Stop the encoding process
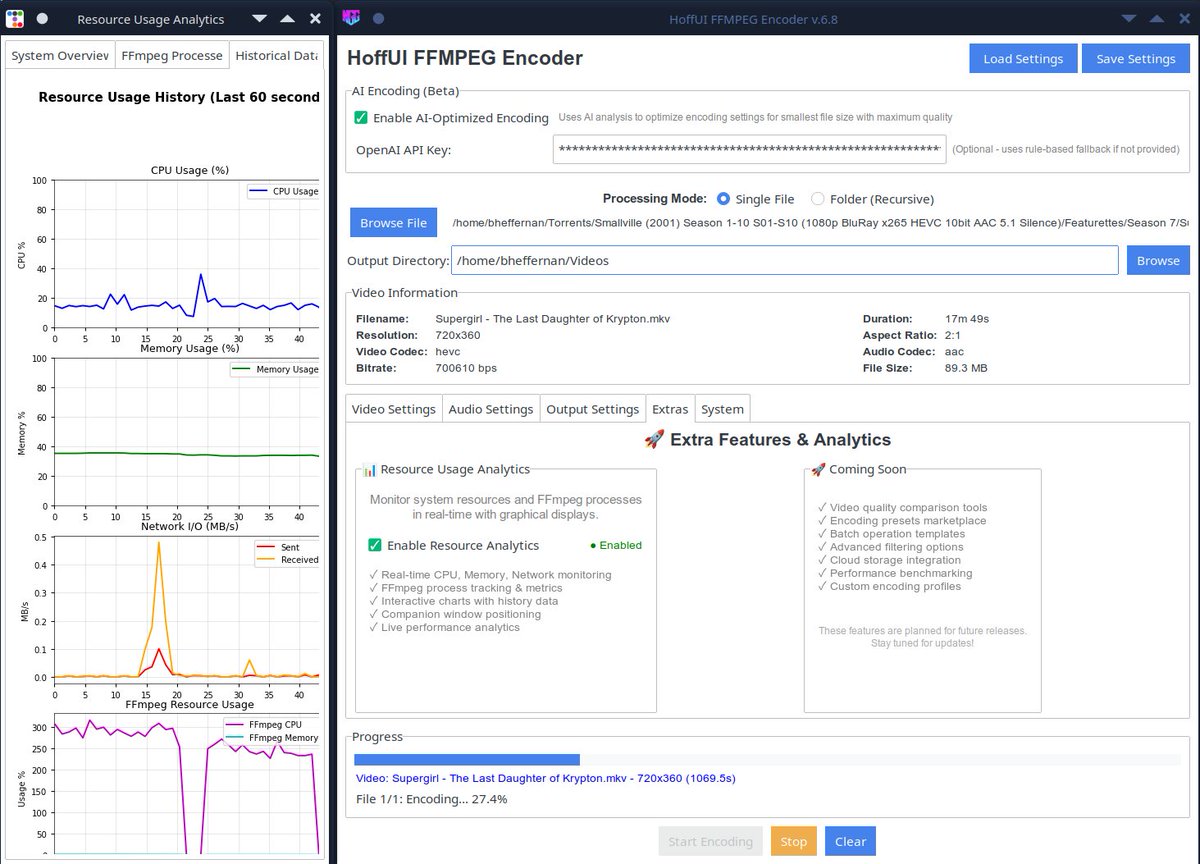 coord(793,841)
